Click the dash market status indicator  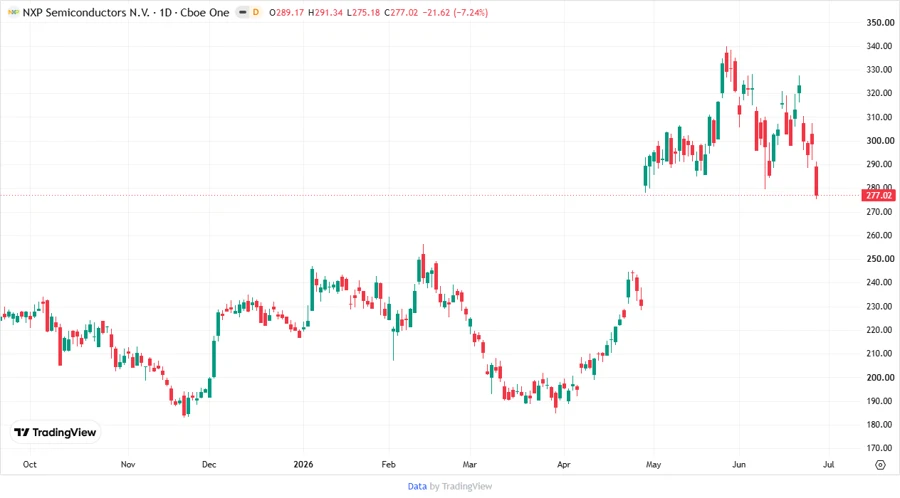coord(243,12)
